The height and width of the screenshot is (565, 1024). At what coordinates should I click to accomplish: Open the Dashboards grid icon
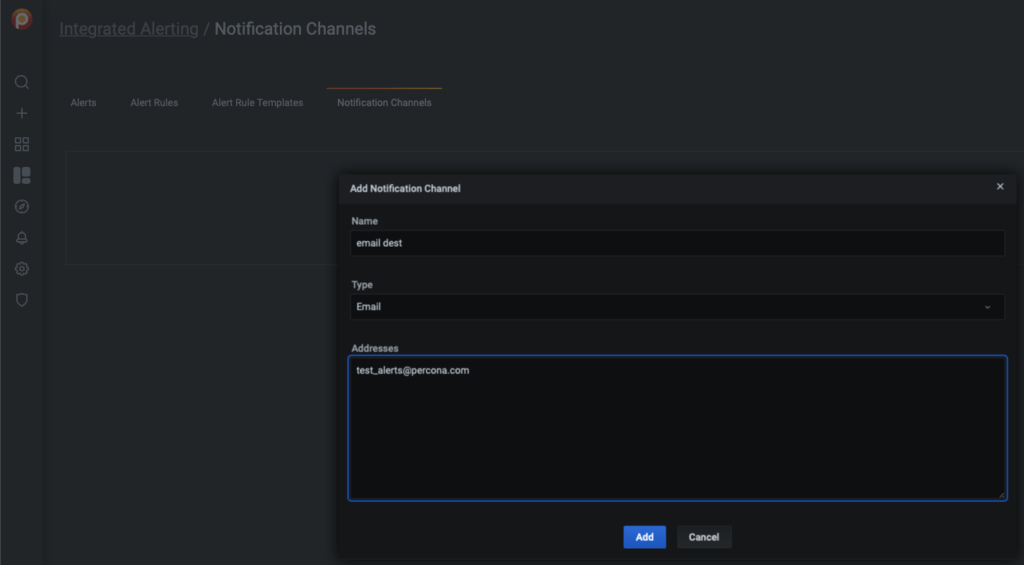pyautogui.click(x=22, y=144)
